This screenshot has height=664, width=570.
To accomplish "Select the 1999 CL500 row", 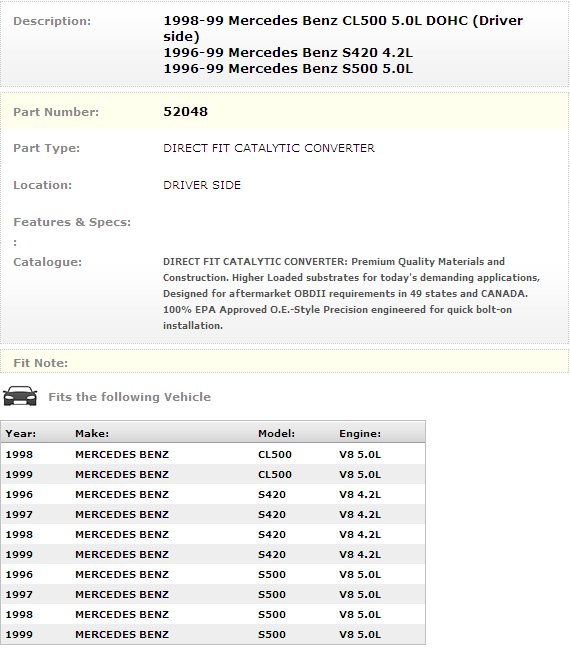I will (x=213, y=474).
